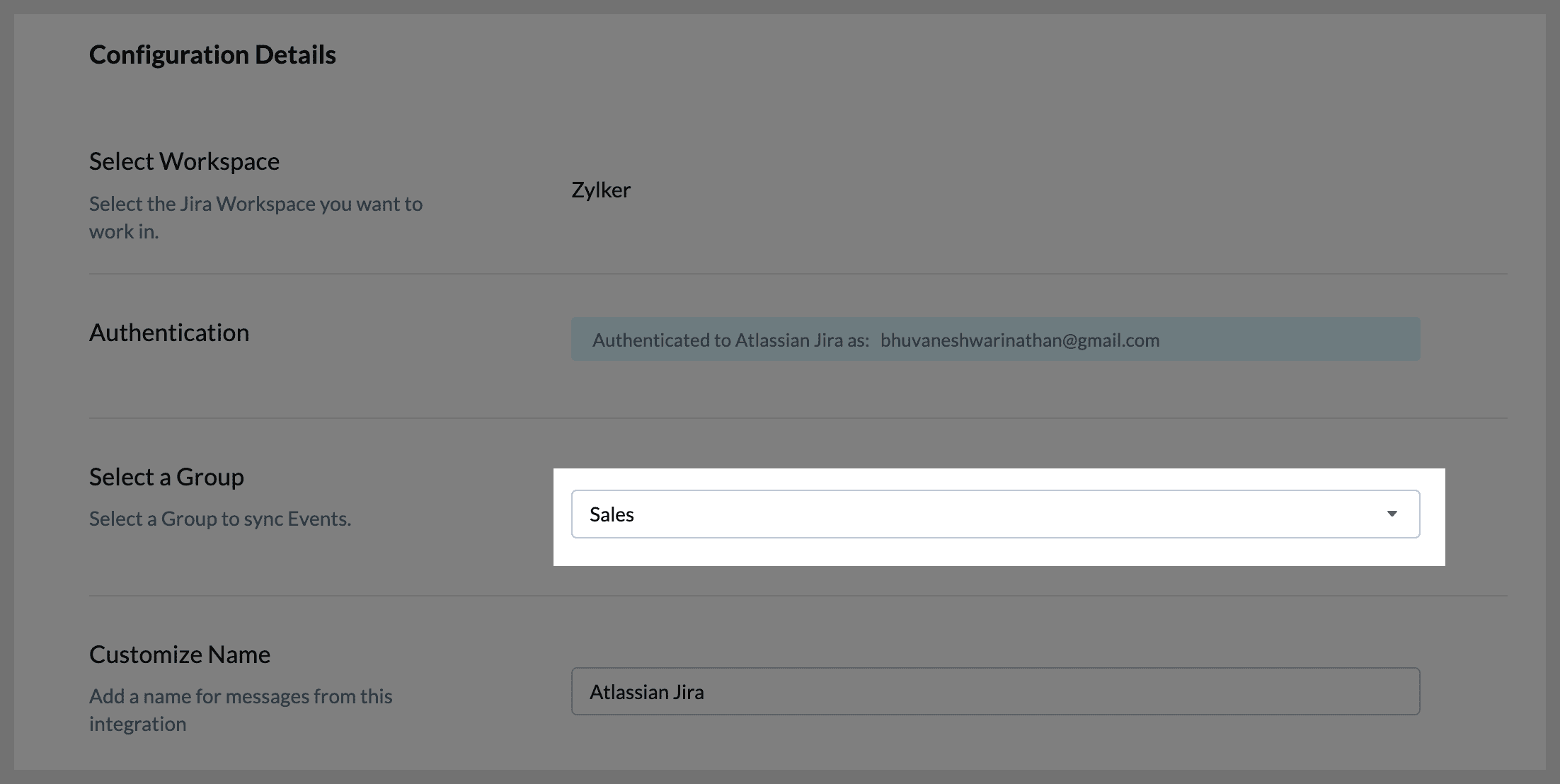Click the Authentication section label
1560x784 pixels.
click(x=169, y=333)
